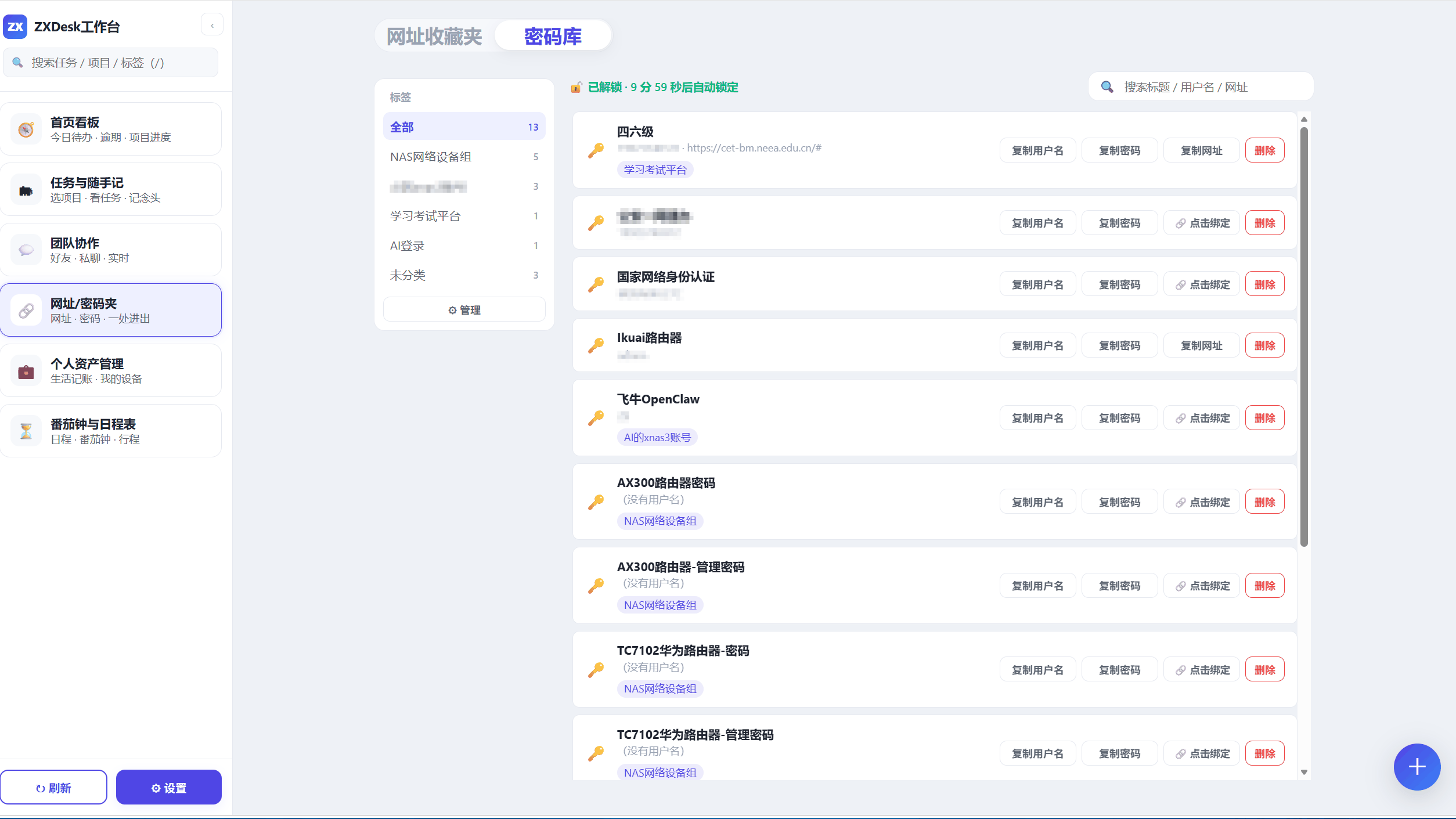Open 首页看板 compass icon
This screenshot has width=1456, height=819.
26,129
